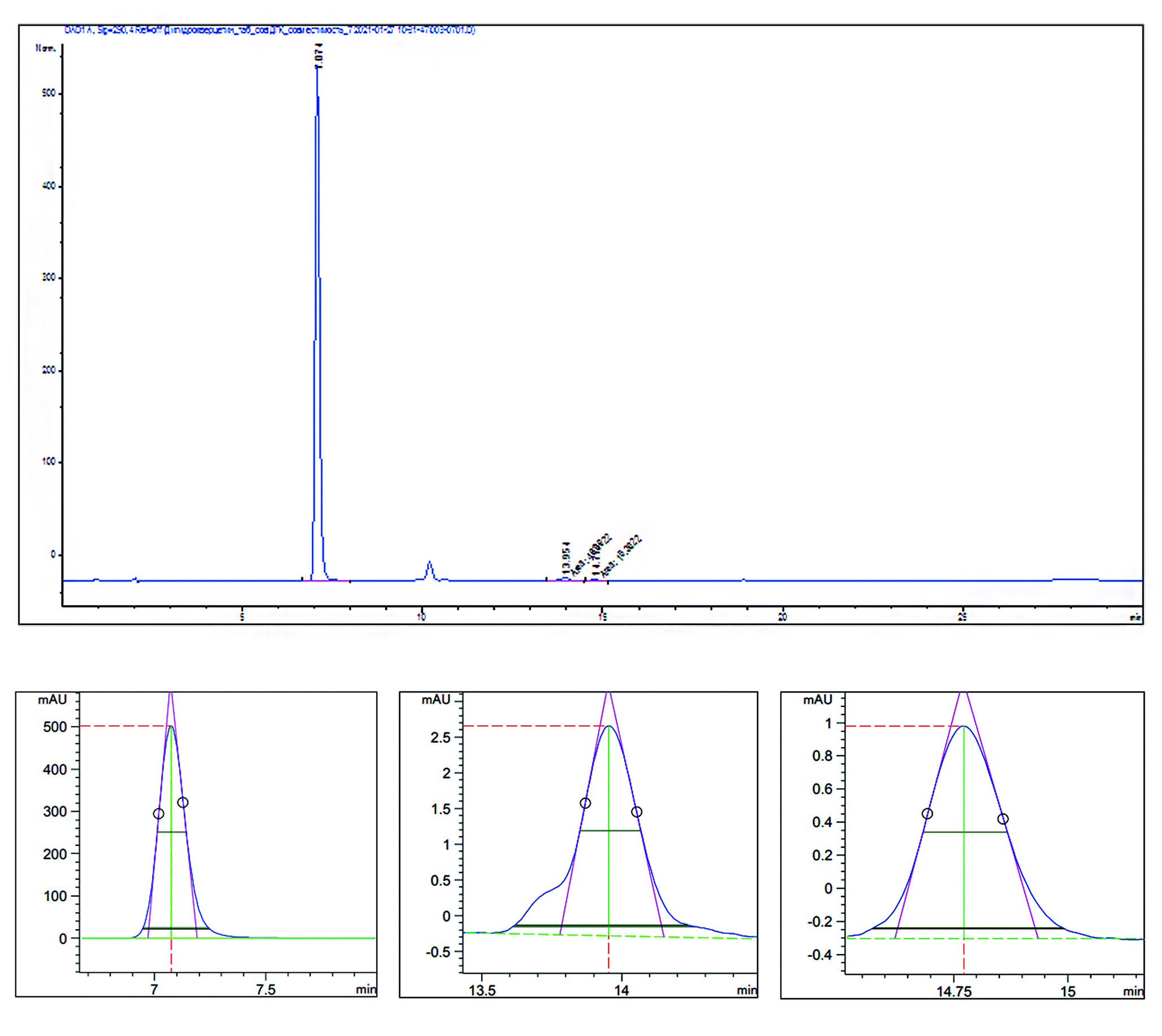Viewport: 1162px width, 1036px height.
Task: Select left inflection circle on 7.07 peak
Action: coord(159,813)
